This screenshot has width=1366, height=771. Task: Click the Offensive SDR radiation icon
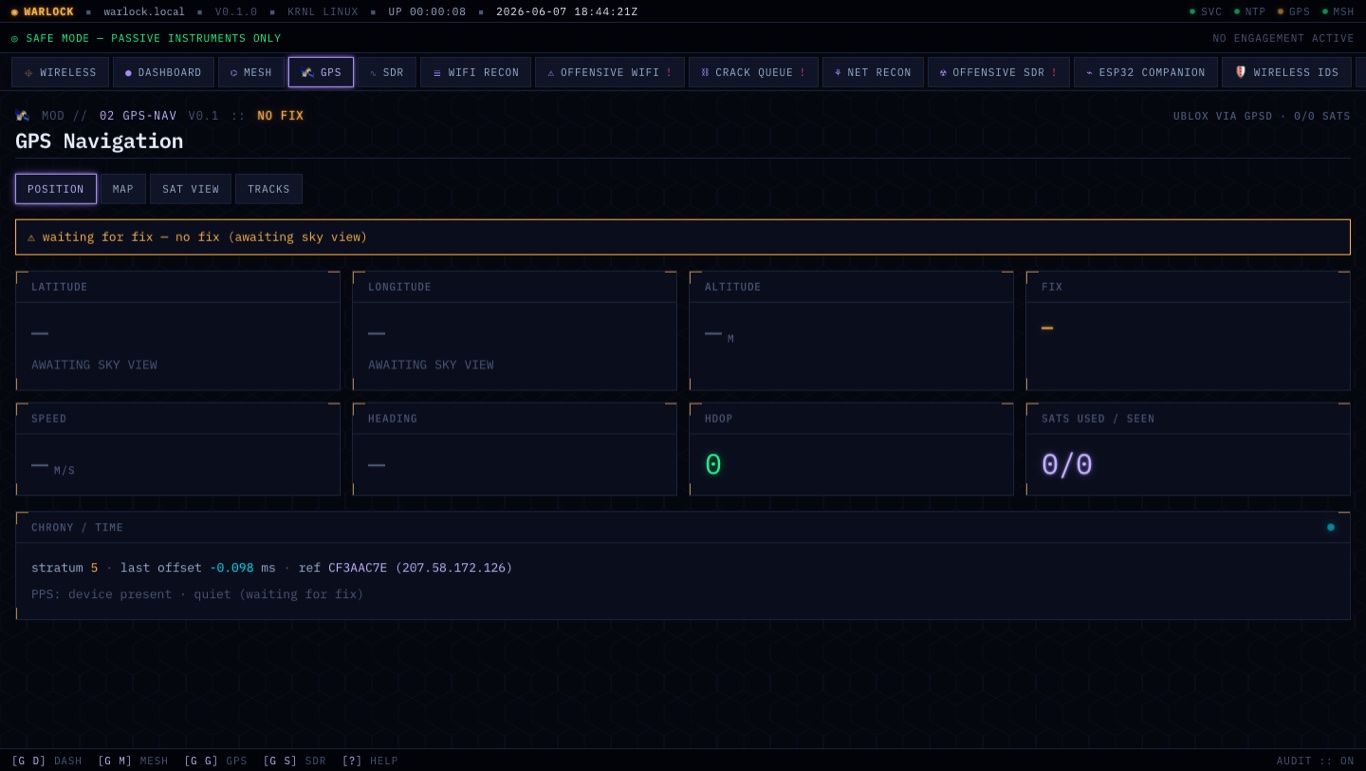(x=943, y=73)
